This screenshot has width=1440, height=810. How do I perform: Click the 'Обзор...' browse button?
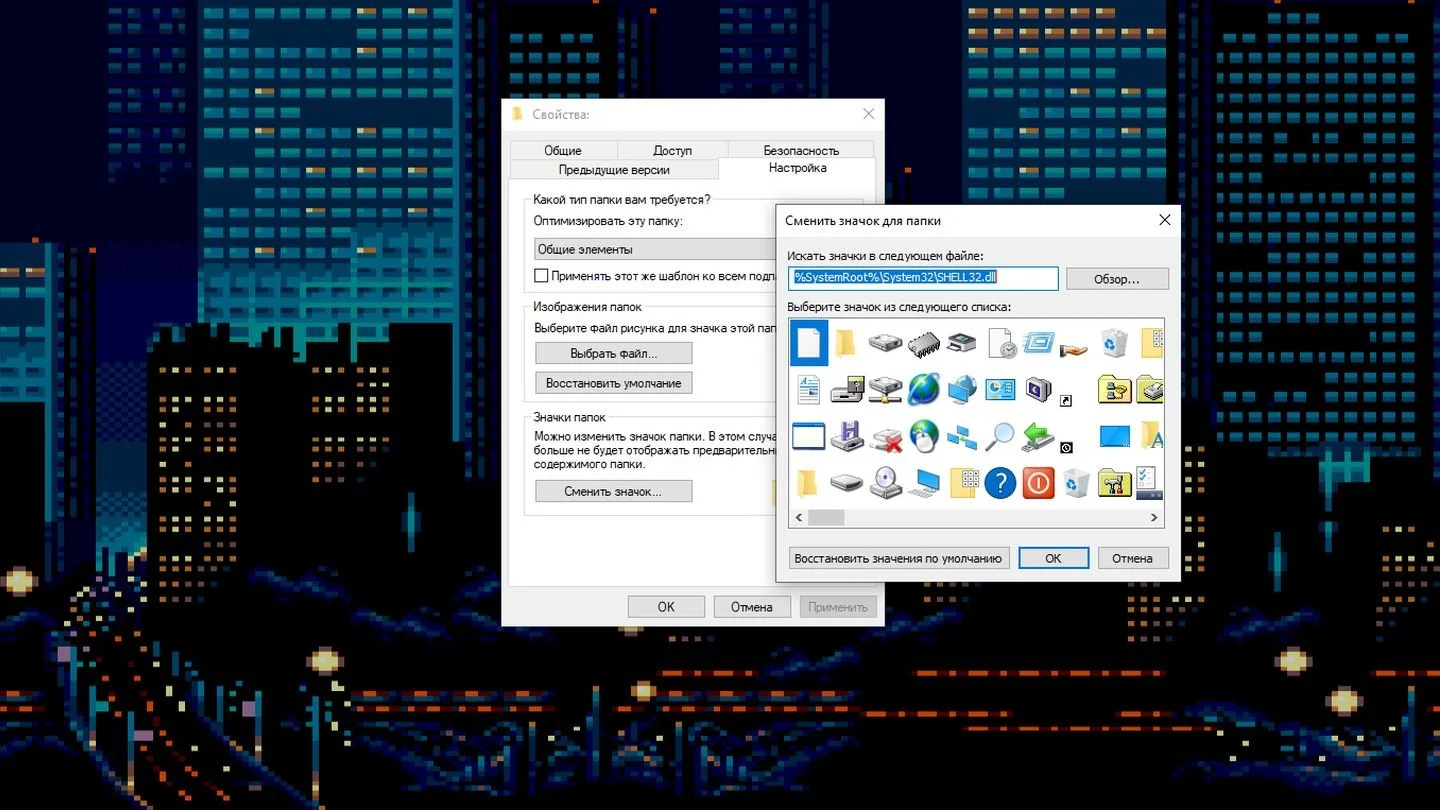click(x=1117, y=279)
